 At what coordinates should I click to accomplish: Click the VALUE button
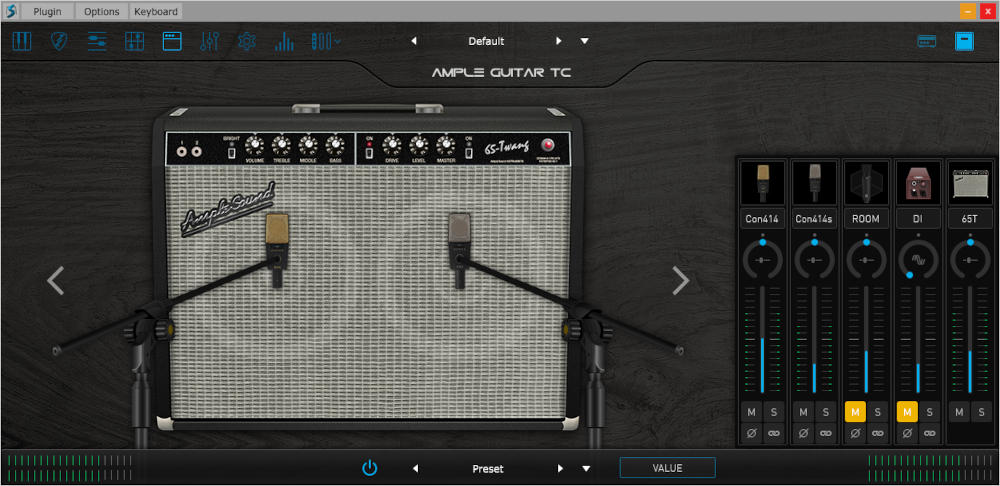coord(667,468)
